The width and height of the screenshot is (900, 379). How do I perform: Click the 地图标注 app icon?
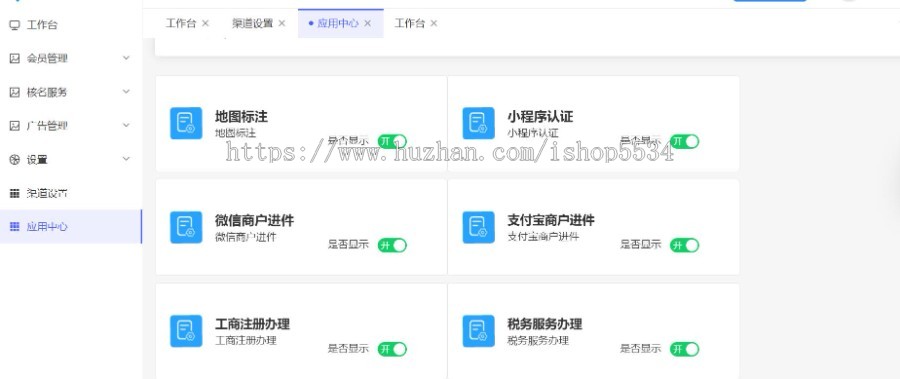(x=186, y=123)
